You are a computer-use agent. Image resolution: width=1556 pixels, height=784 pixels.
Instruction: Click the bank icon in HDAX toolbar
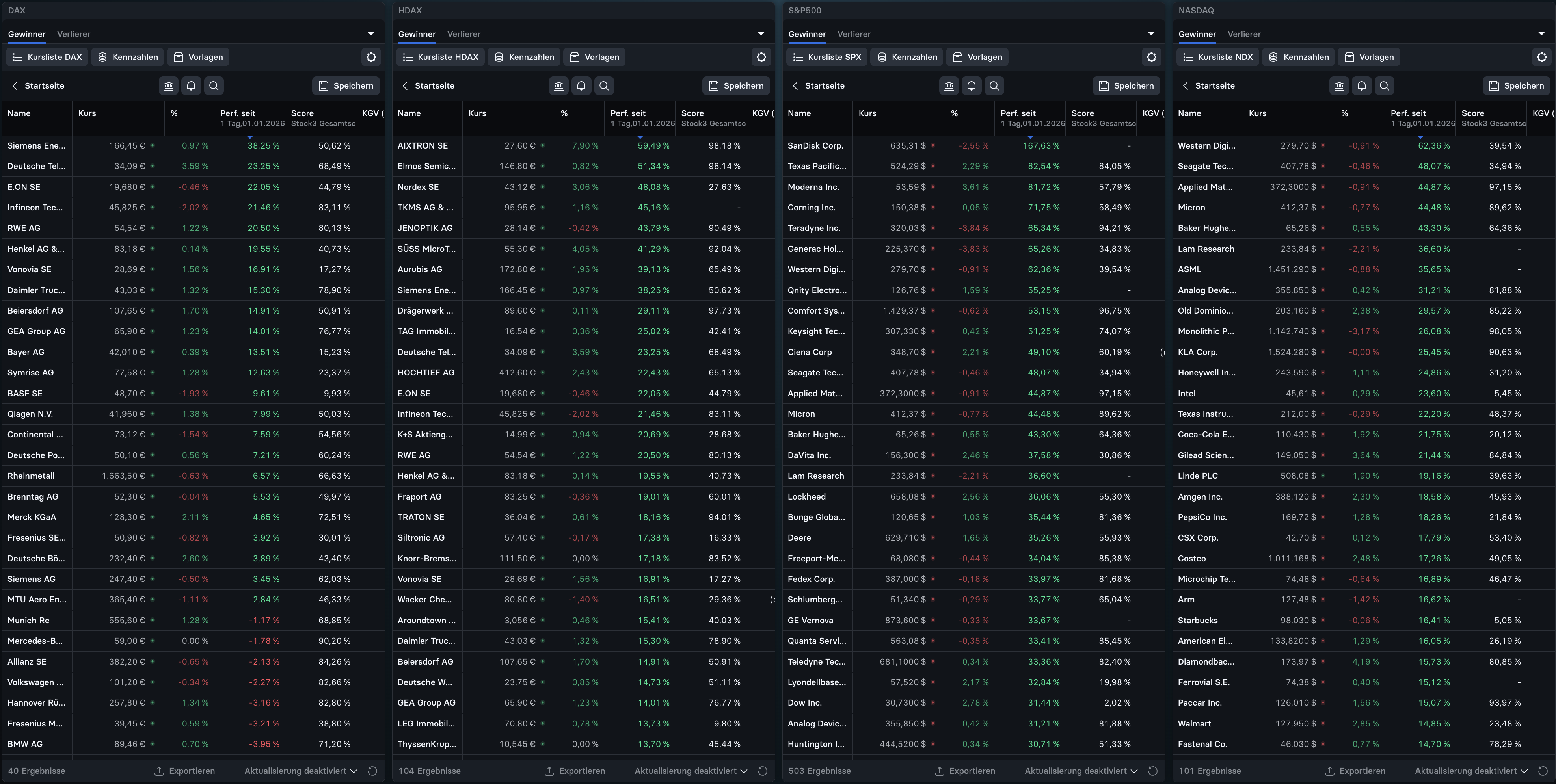559,86
